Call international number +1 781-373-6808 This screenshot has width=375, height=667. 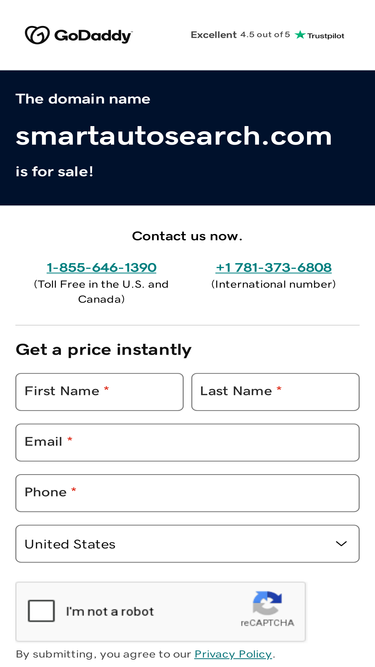pos(273,268)
